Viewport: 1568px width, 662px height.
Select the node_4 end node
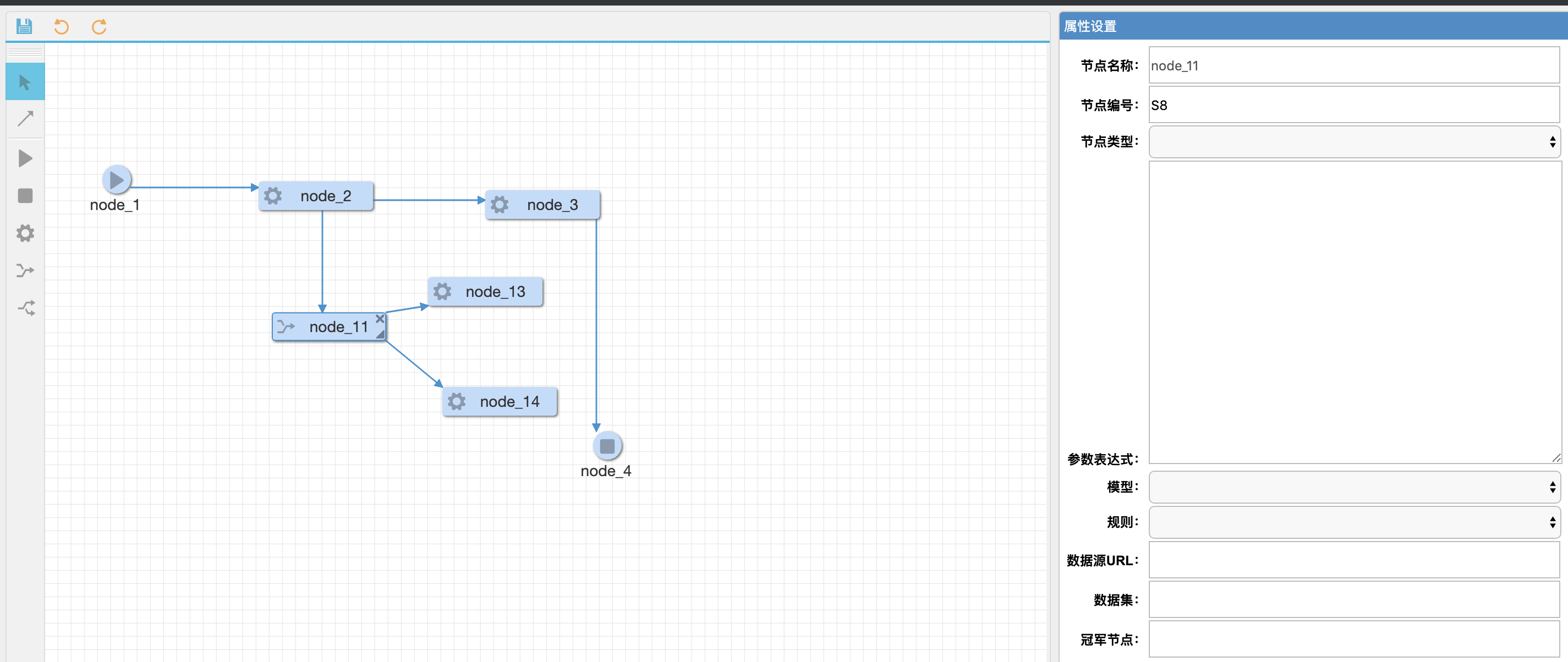[607, 446]
